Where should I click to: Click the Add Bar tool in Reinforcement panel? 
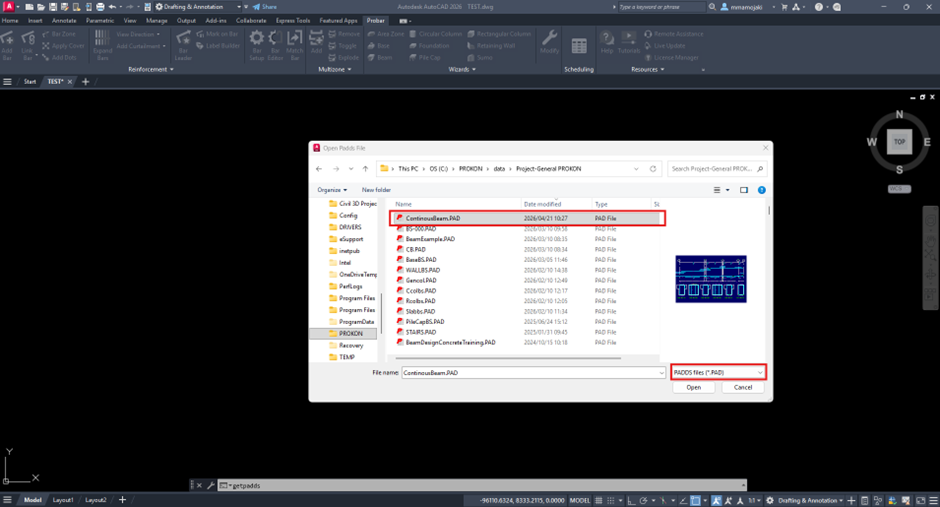[7, 44]
